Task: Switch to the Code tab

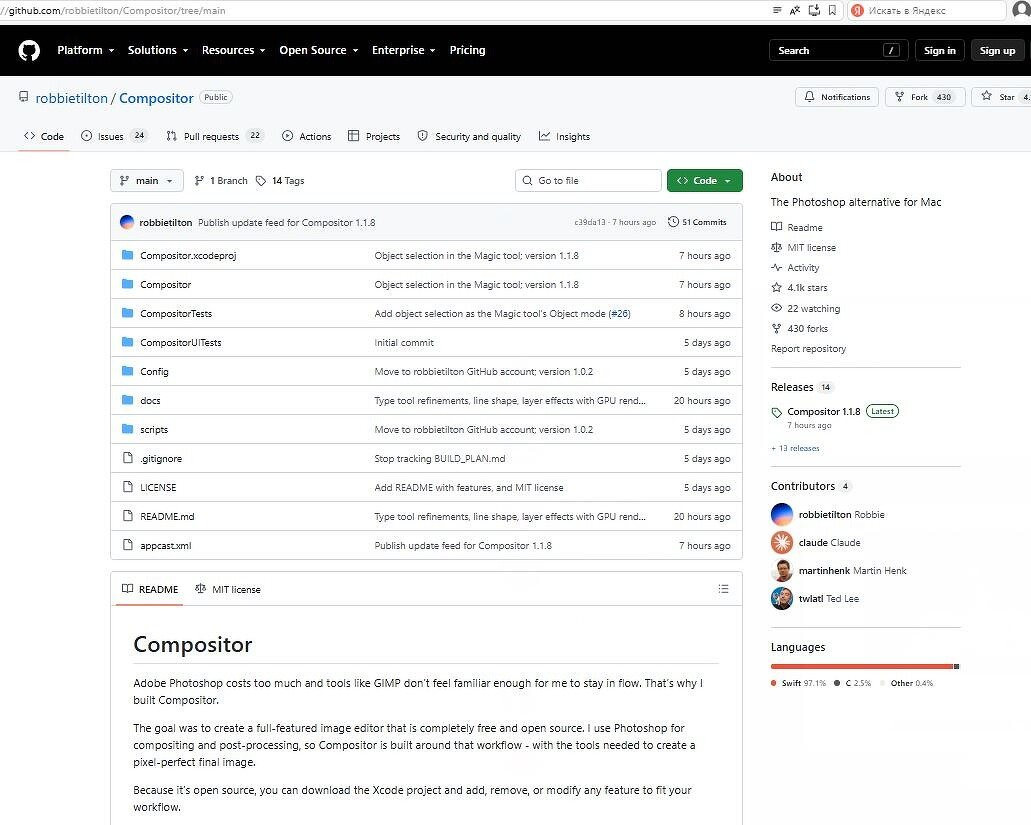Action: click(x=43, y=136)
